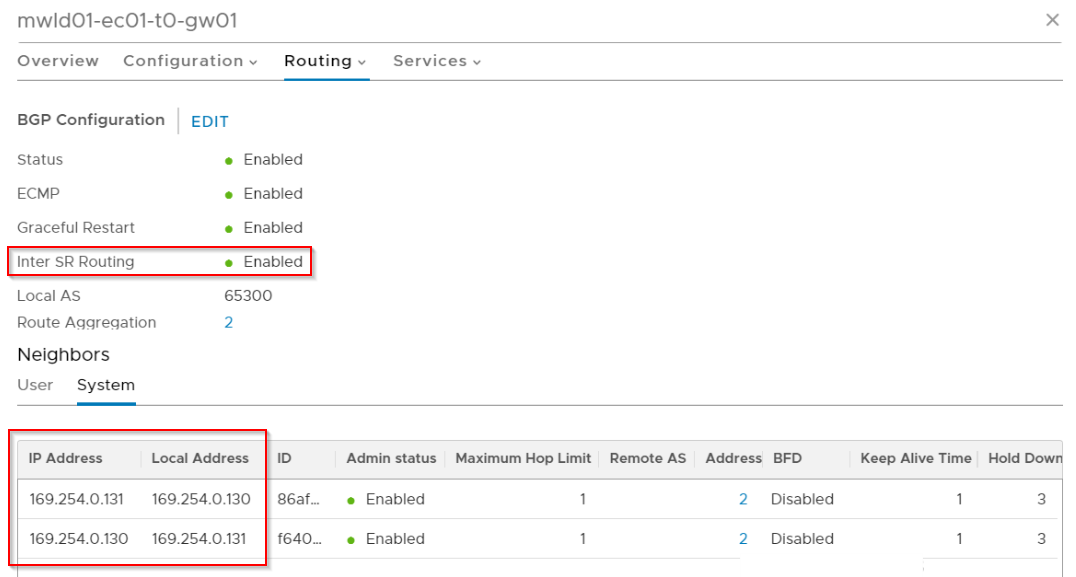Expand the Services dropdown menu

click(437, 61)
